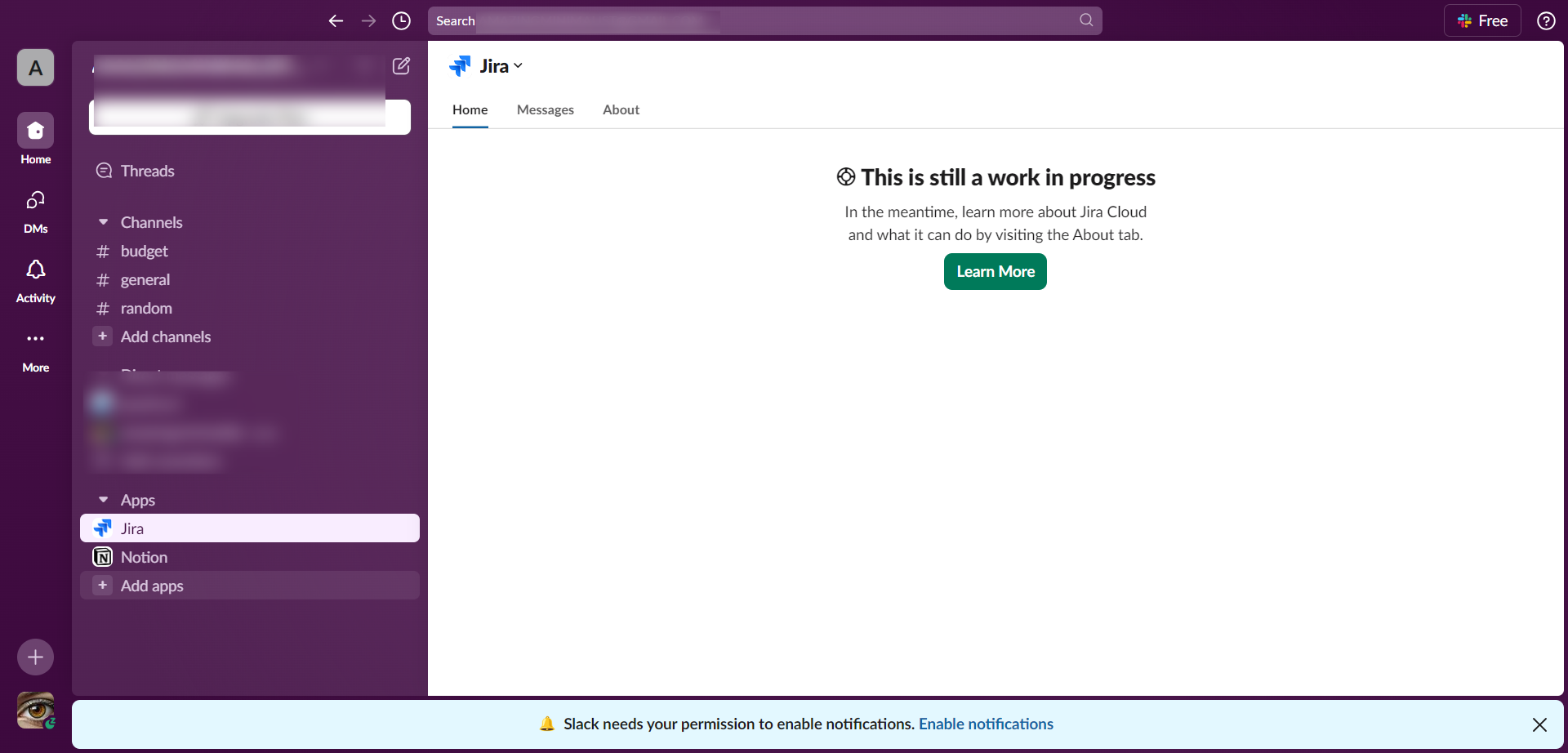The image size is (1568, 753).
Task: Click the Enable notifications link
Action: (986, 724)
